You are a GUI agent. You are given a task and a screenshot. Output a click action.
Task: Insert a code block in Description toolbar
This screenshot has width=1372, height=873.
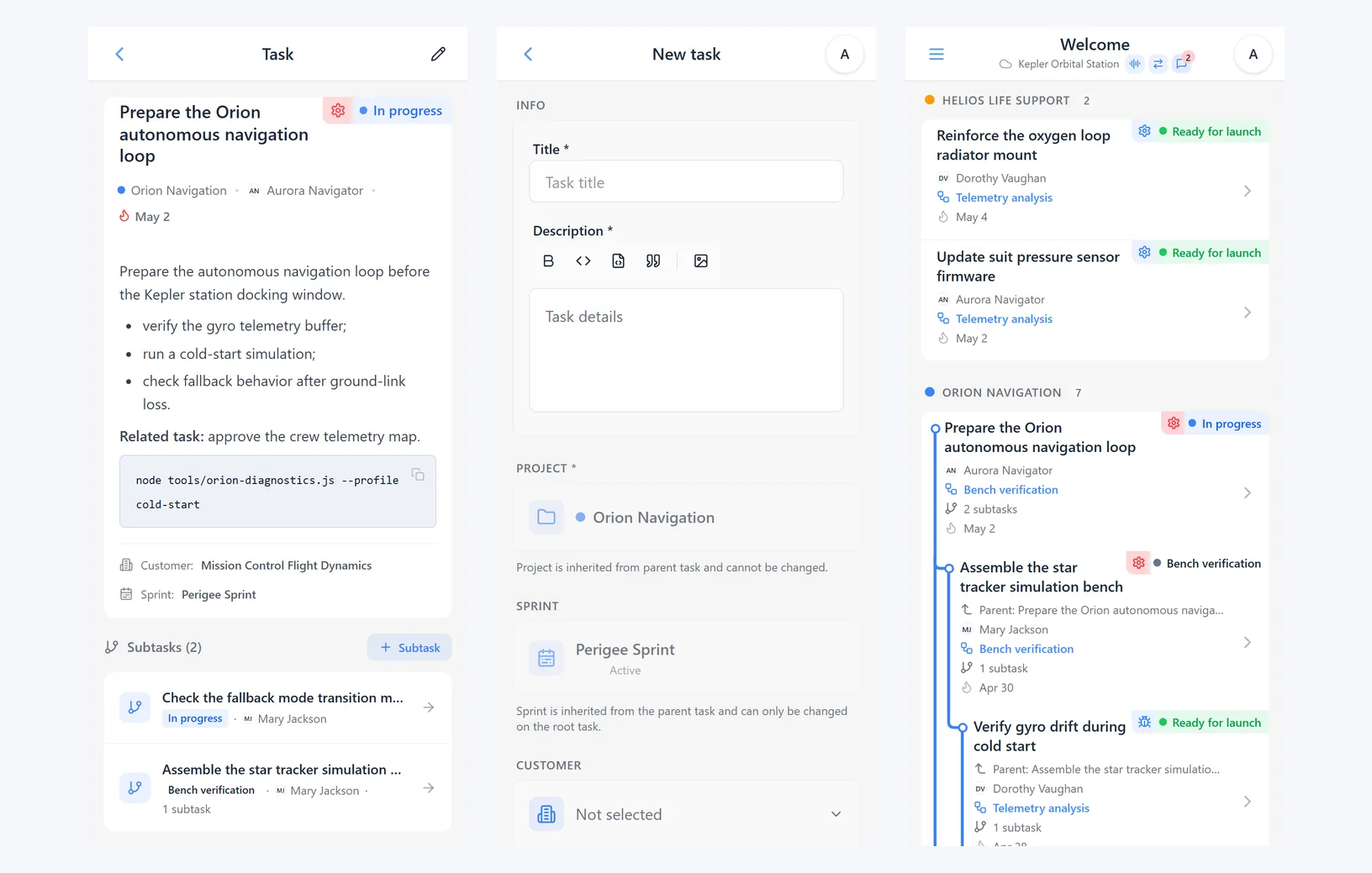(619, 261)
